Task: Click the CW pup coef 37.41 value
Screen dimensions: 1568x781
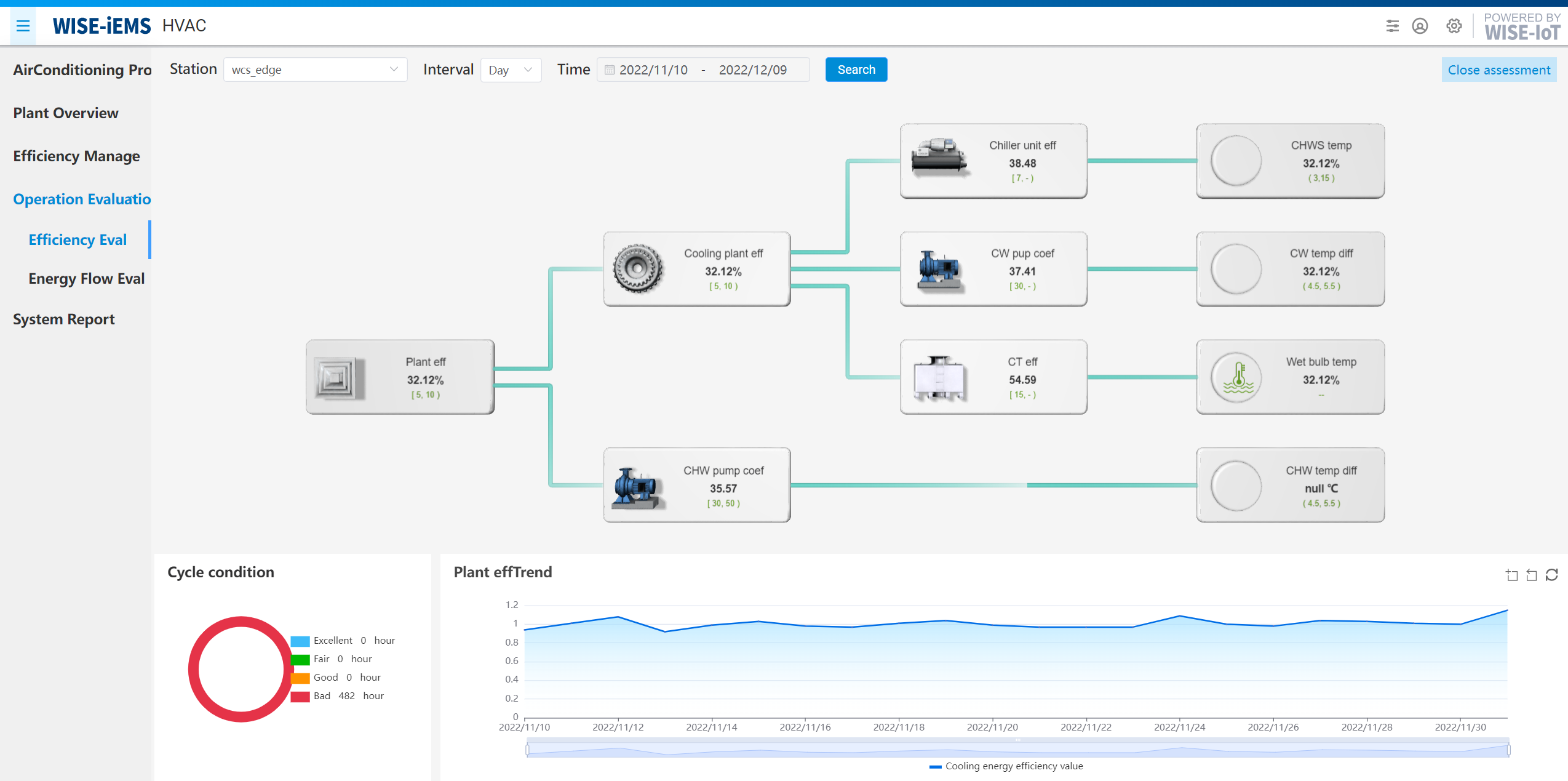Action: (x=1022, y=271)
